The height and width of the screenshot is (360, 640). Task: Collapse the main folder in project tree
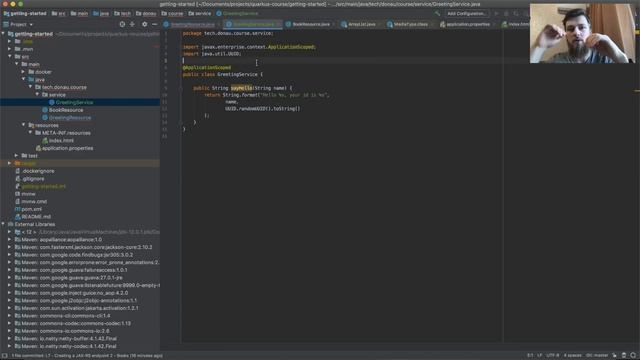point(17,64)
